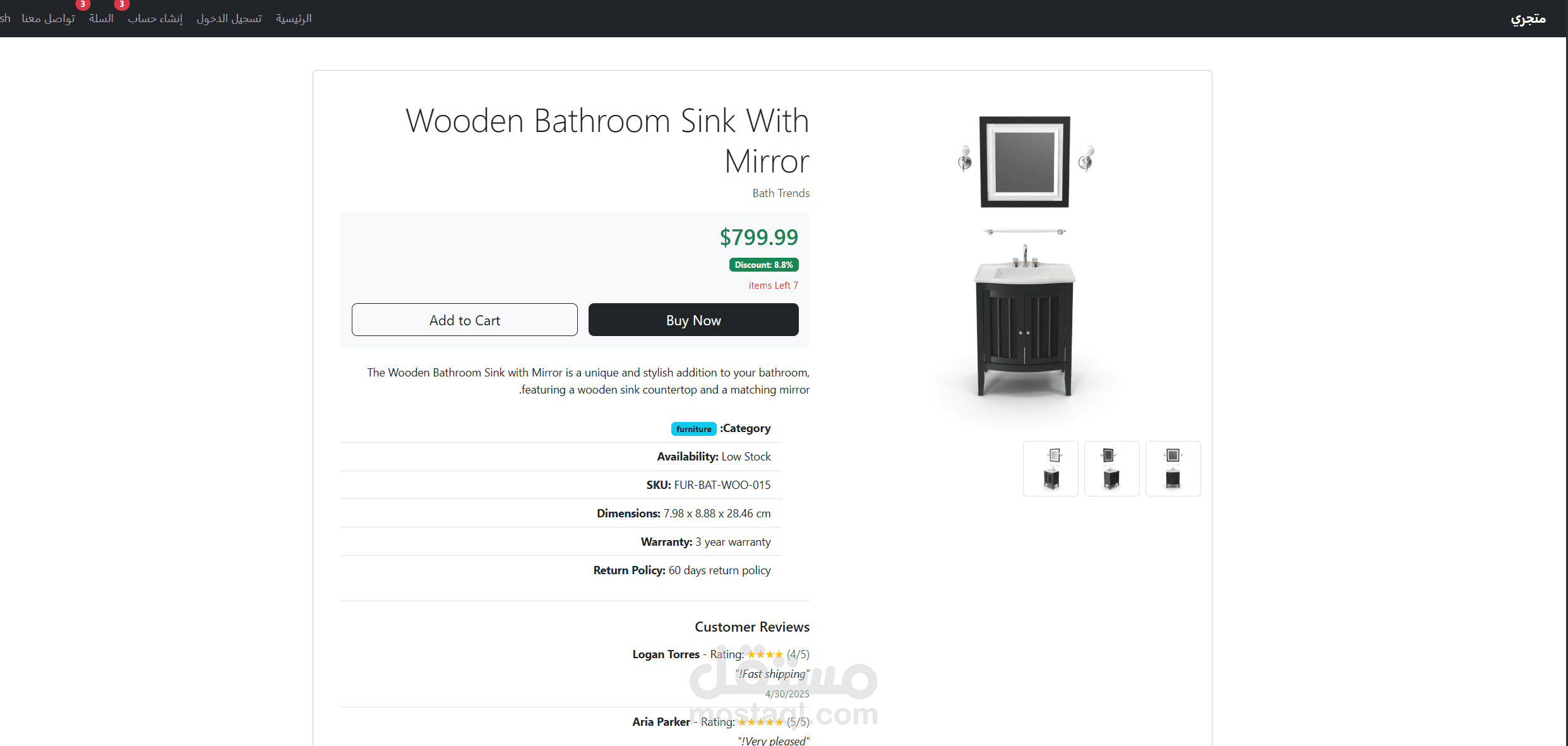Click the متجري store logo
Image resolution: width=1568 pixels, height=746 pixels.
click(x=1528, y=18)
